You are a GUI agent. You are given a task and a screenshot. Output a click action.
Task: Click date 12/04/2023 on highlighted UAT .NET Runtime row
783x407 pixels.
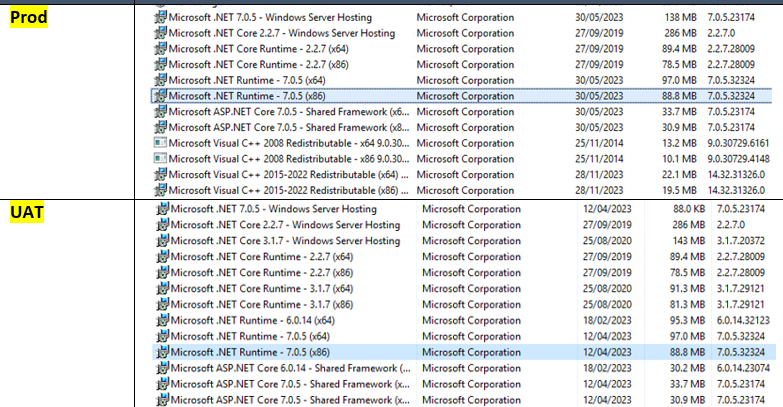click(607, 353)
